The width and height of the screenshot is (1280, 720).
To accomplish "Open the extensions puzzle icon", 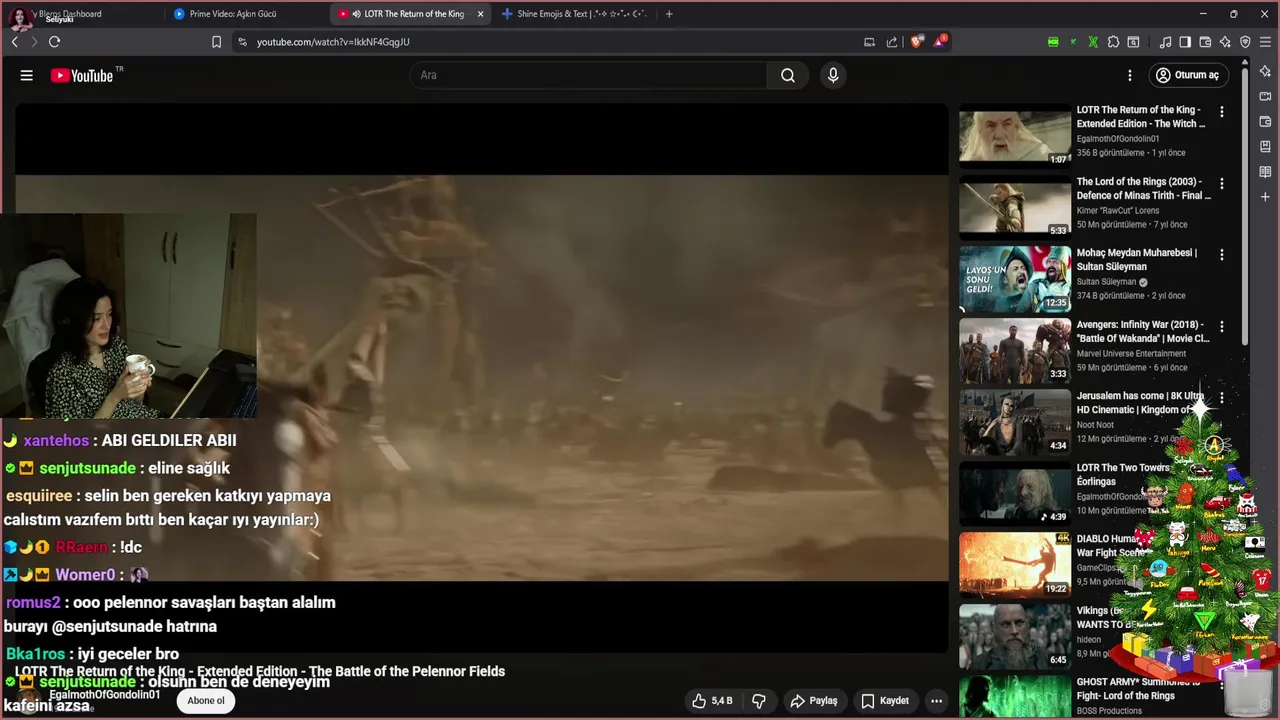I will pyautogui.click(x=1113, y=42).
